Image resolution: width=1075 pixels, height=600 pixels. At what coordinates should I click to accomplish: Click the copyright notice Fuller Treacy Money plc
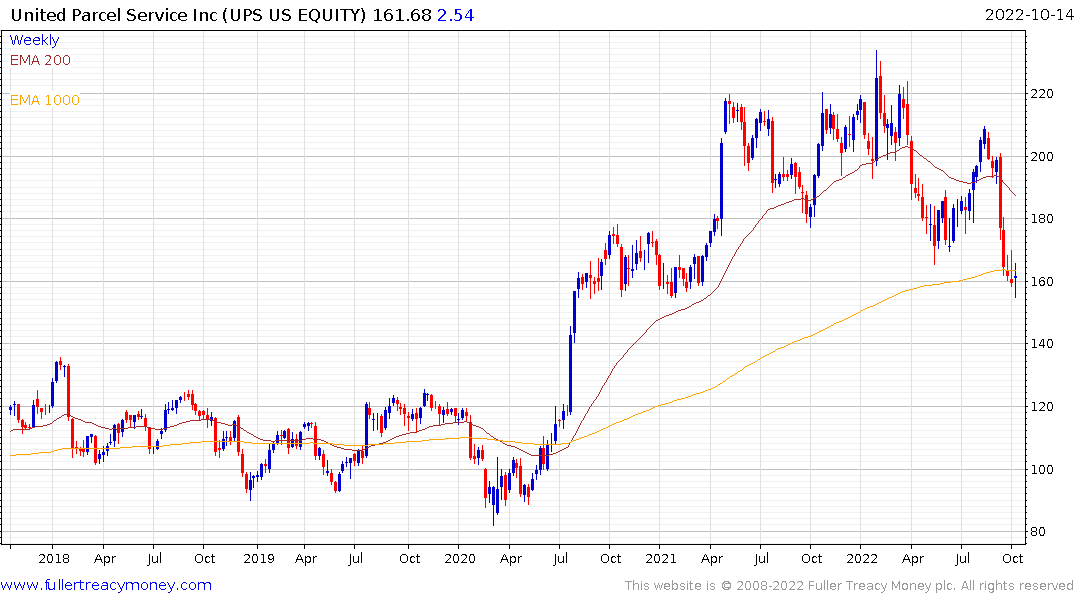tap(849, 586)
